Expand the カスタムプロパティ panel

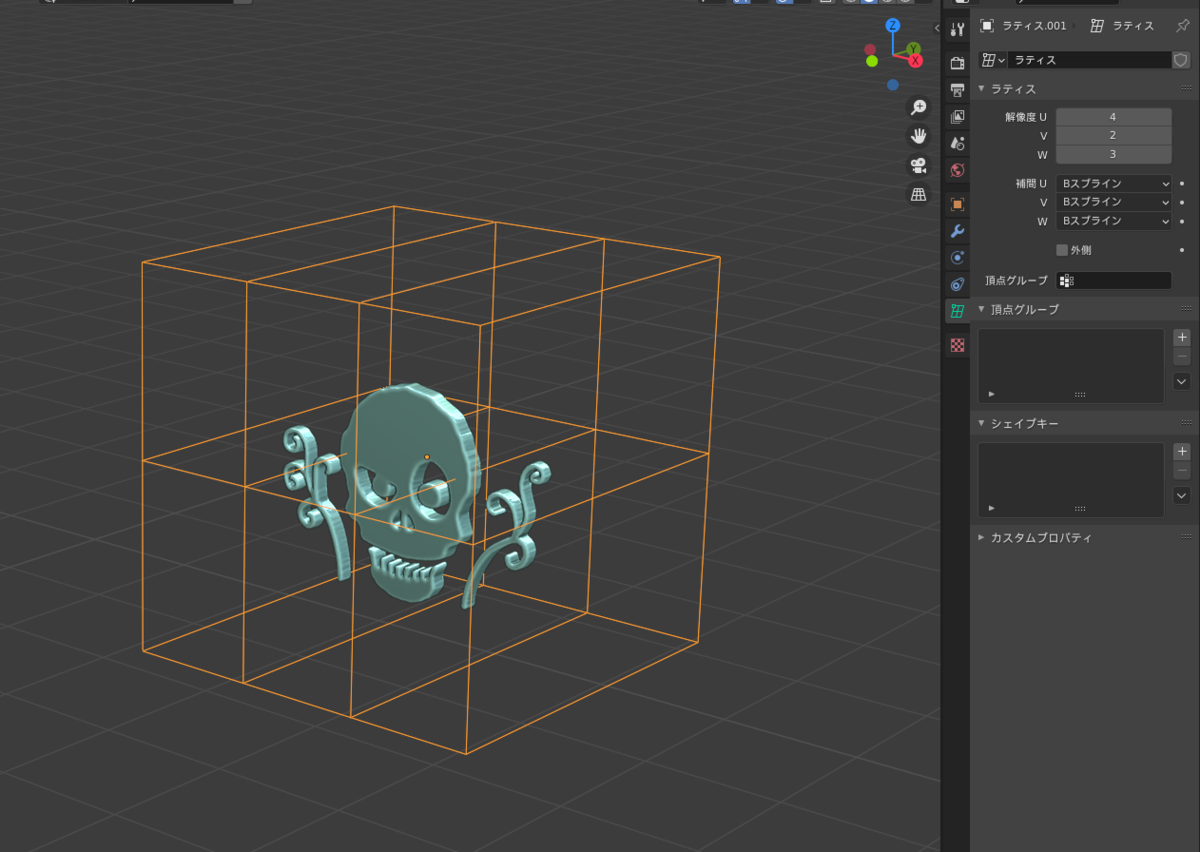pos(982,537)
